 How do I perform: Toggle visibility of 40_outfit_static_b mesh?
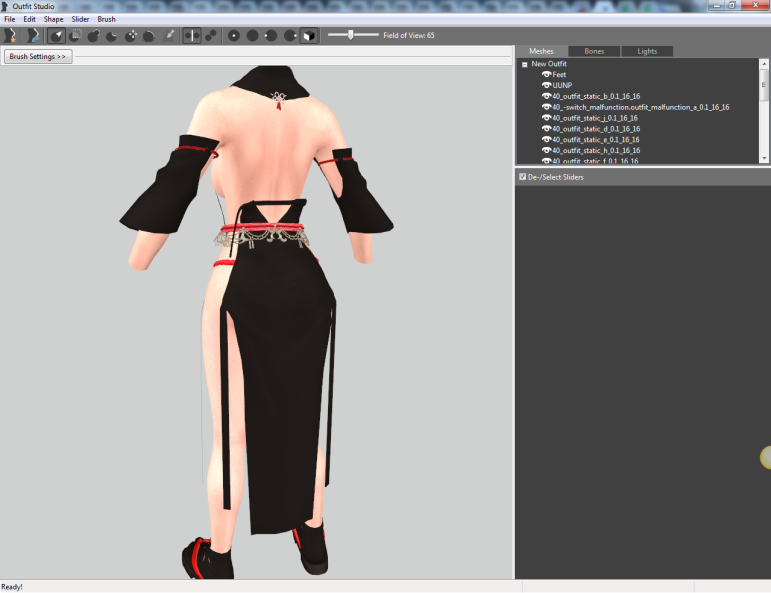click(546, 96)
